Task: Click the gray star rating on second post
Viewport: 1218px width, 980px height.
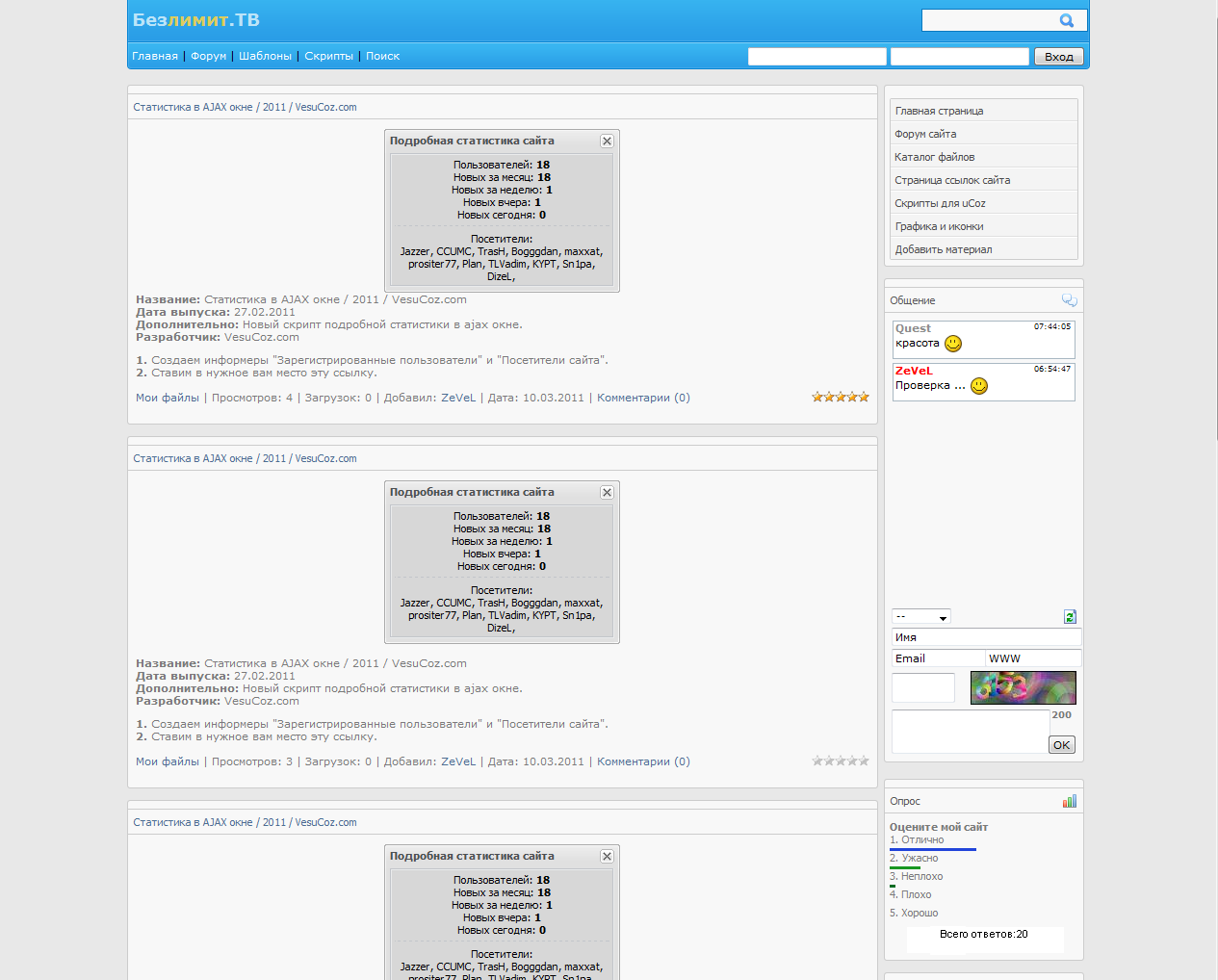Action: 840,761
